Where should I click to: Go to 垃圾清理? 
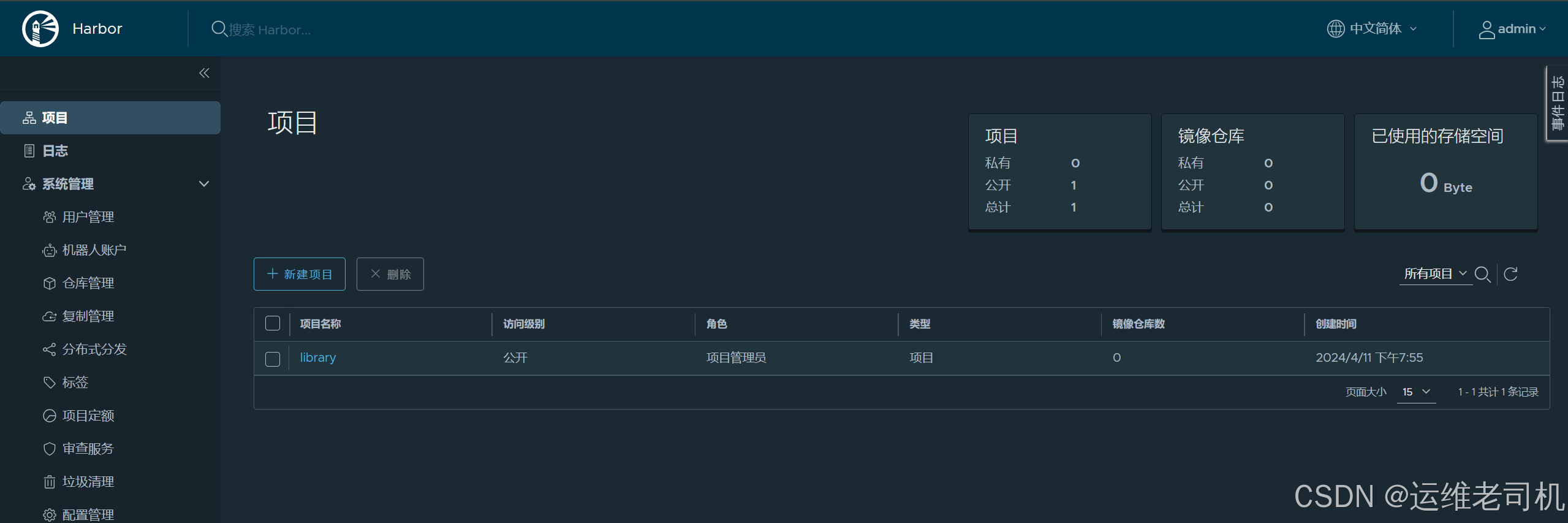tap(88, 482)
